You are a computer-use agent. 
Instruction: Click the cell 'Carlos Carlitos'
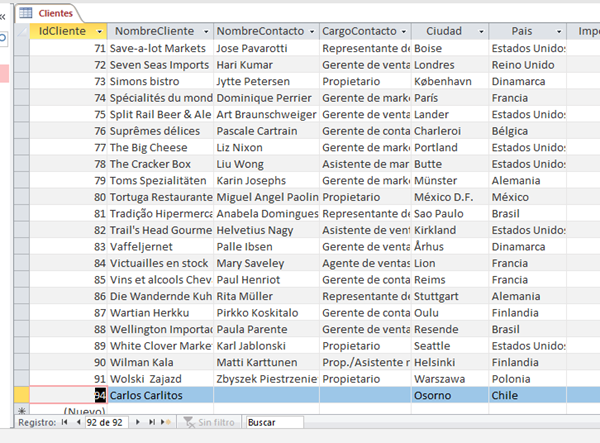[x=160, y=395]
